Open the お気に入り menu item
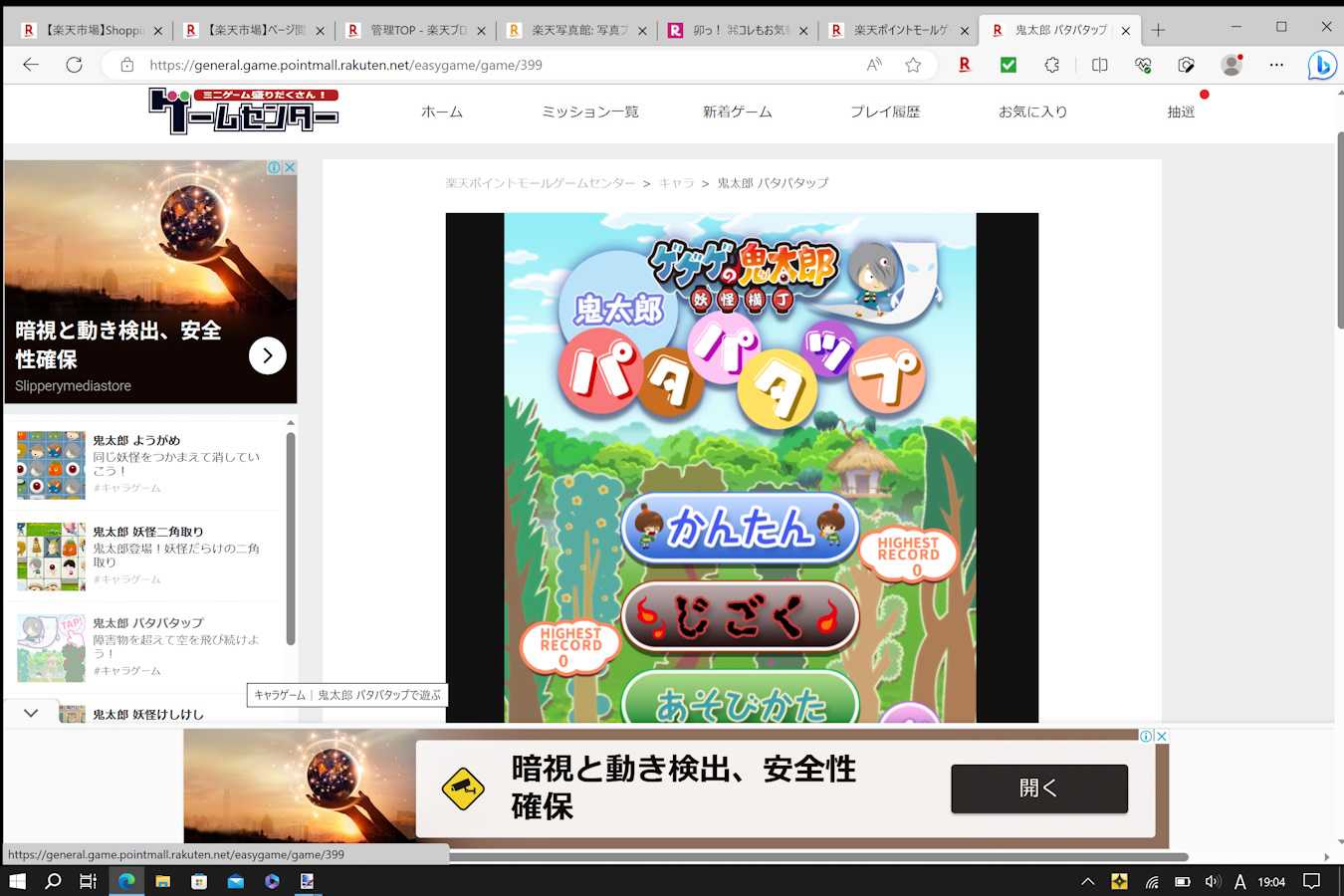 [1032, 112]
